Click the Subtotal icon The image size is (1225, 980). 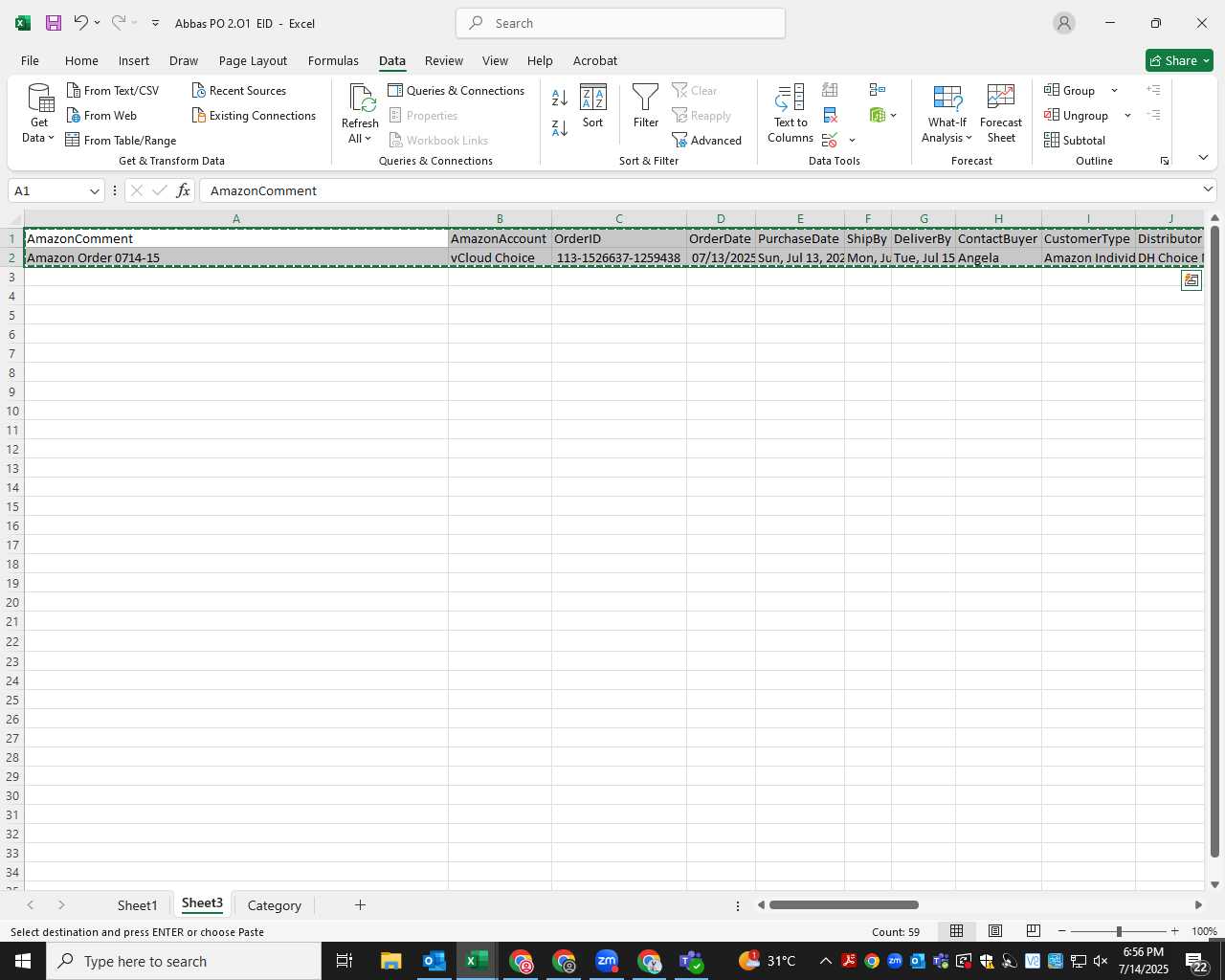pyautogui.click(x=1075, y=140)
